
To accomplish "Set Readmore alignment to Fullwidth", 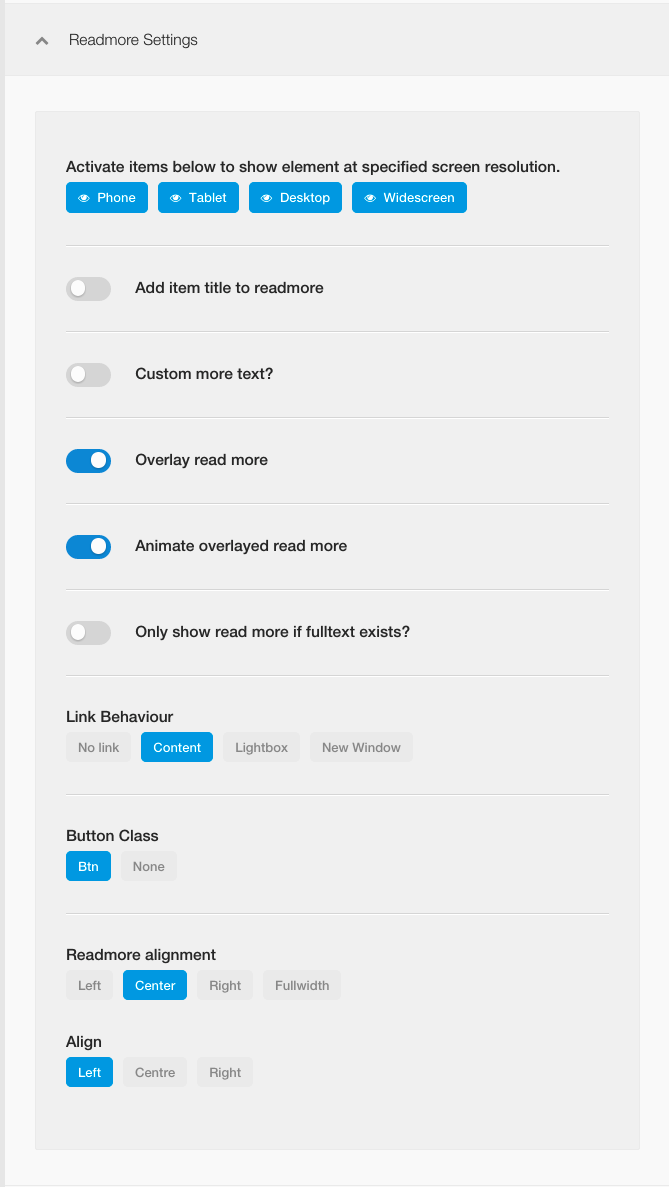I will [x=302, y=985].
